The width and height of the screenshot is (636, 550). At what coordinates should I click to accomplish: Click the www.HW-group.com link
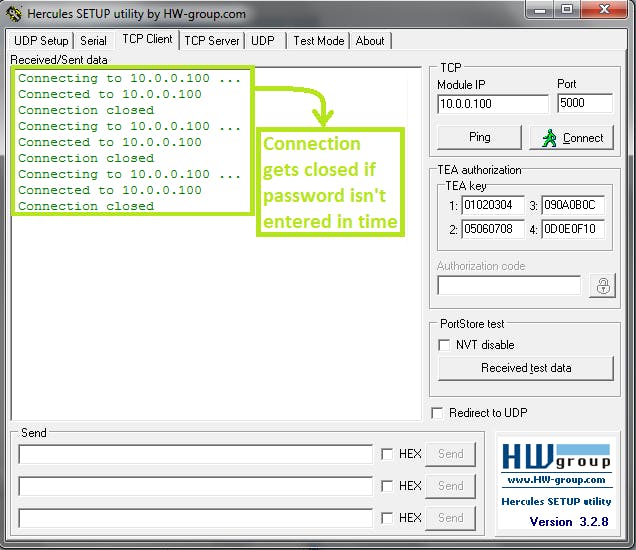(556, 480)
